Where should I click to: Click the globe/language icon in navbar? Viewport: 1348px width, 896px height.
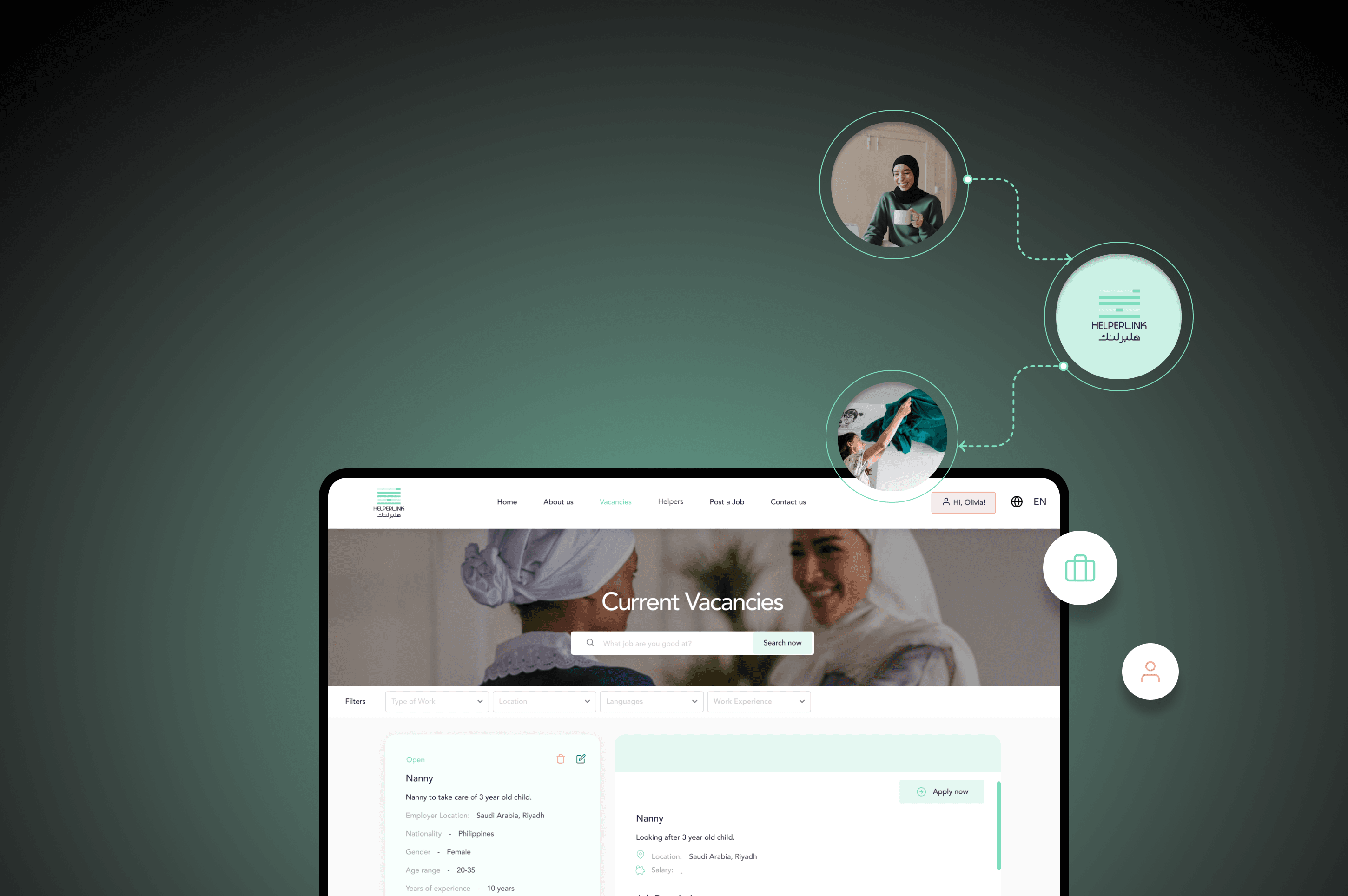click(1016, 501)
